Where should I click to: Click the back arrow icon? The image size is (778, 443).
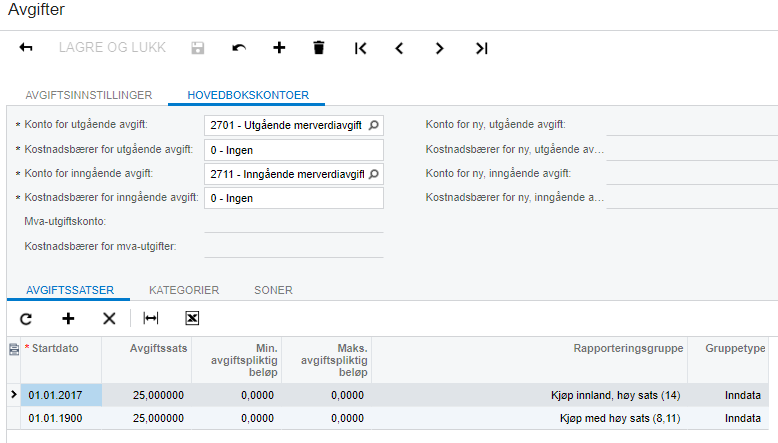point(26,48)
